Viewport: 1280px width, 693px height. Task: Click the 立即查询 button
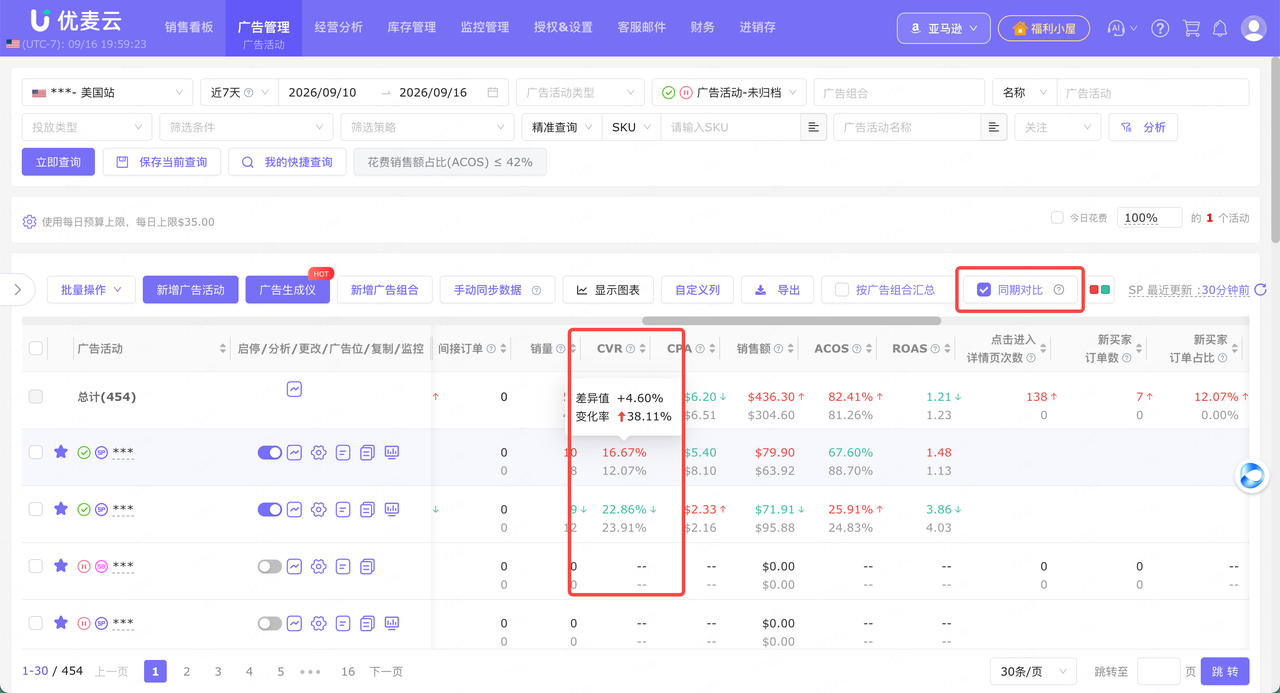[x=58, y=162]
